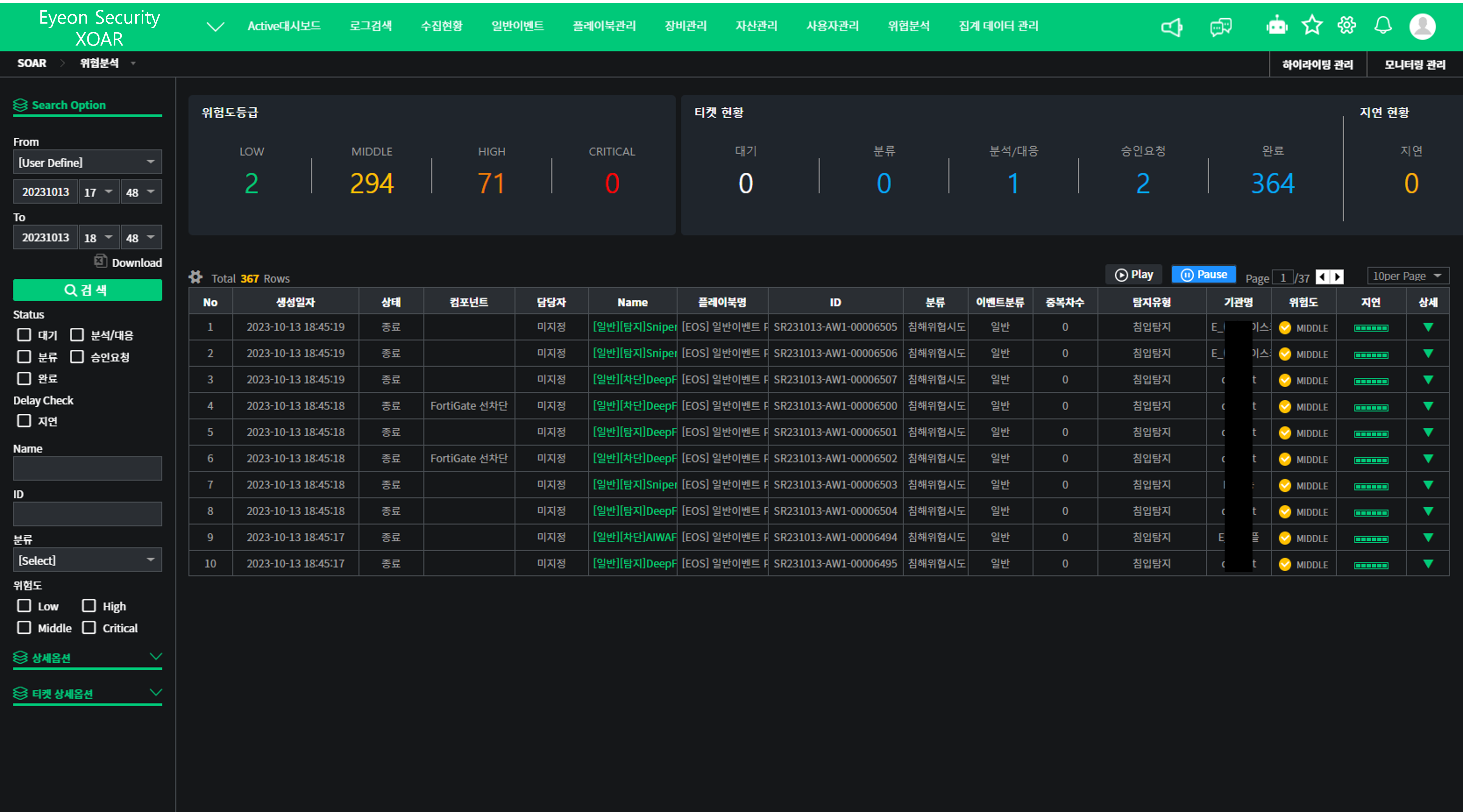Click the ID search input field
This screenshot has width=1463, height=812.
pyautogui.click(x=87, y=514)
